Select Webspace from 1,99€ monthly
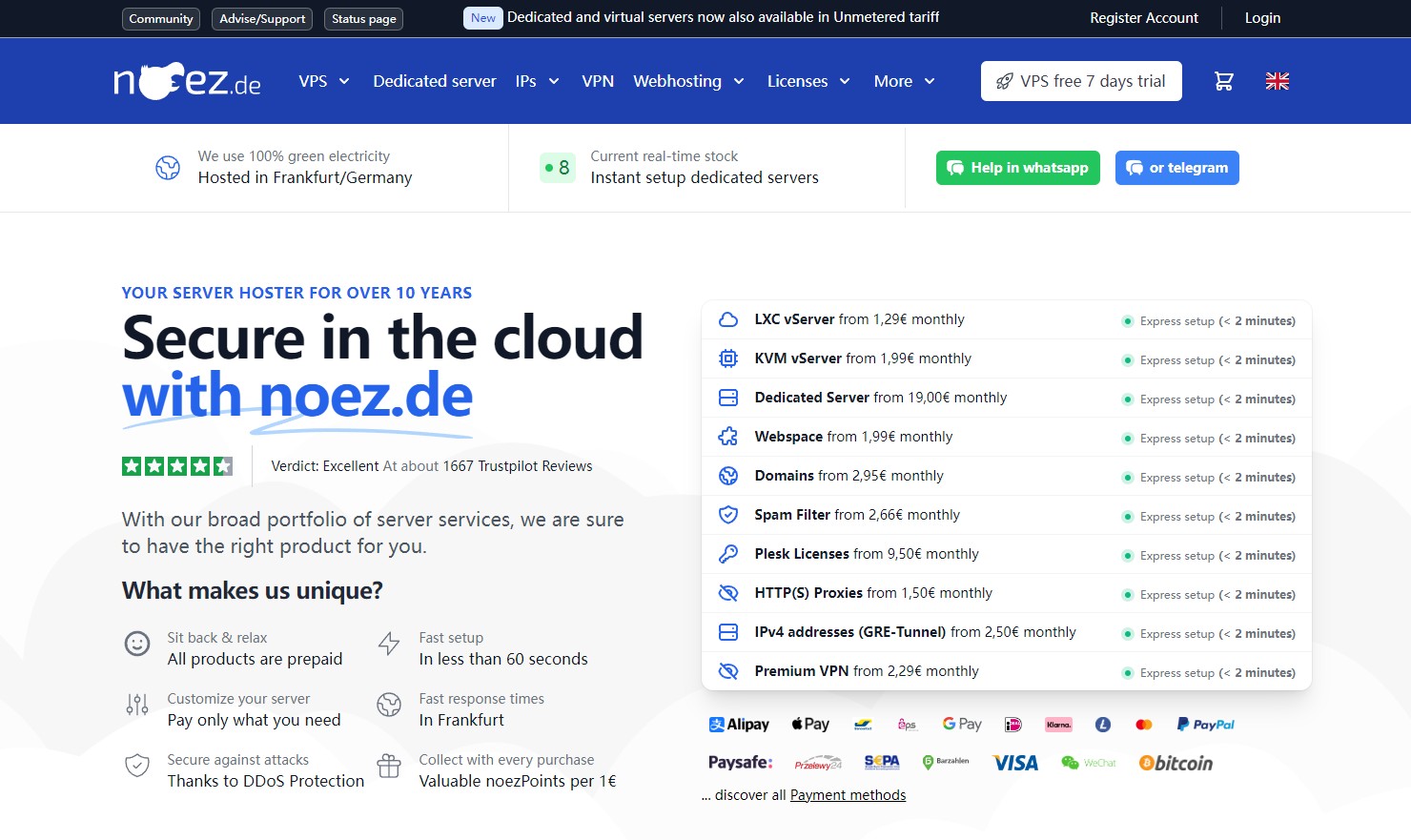Screen dimensions: 1411x840 [x=853, y=437]
